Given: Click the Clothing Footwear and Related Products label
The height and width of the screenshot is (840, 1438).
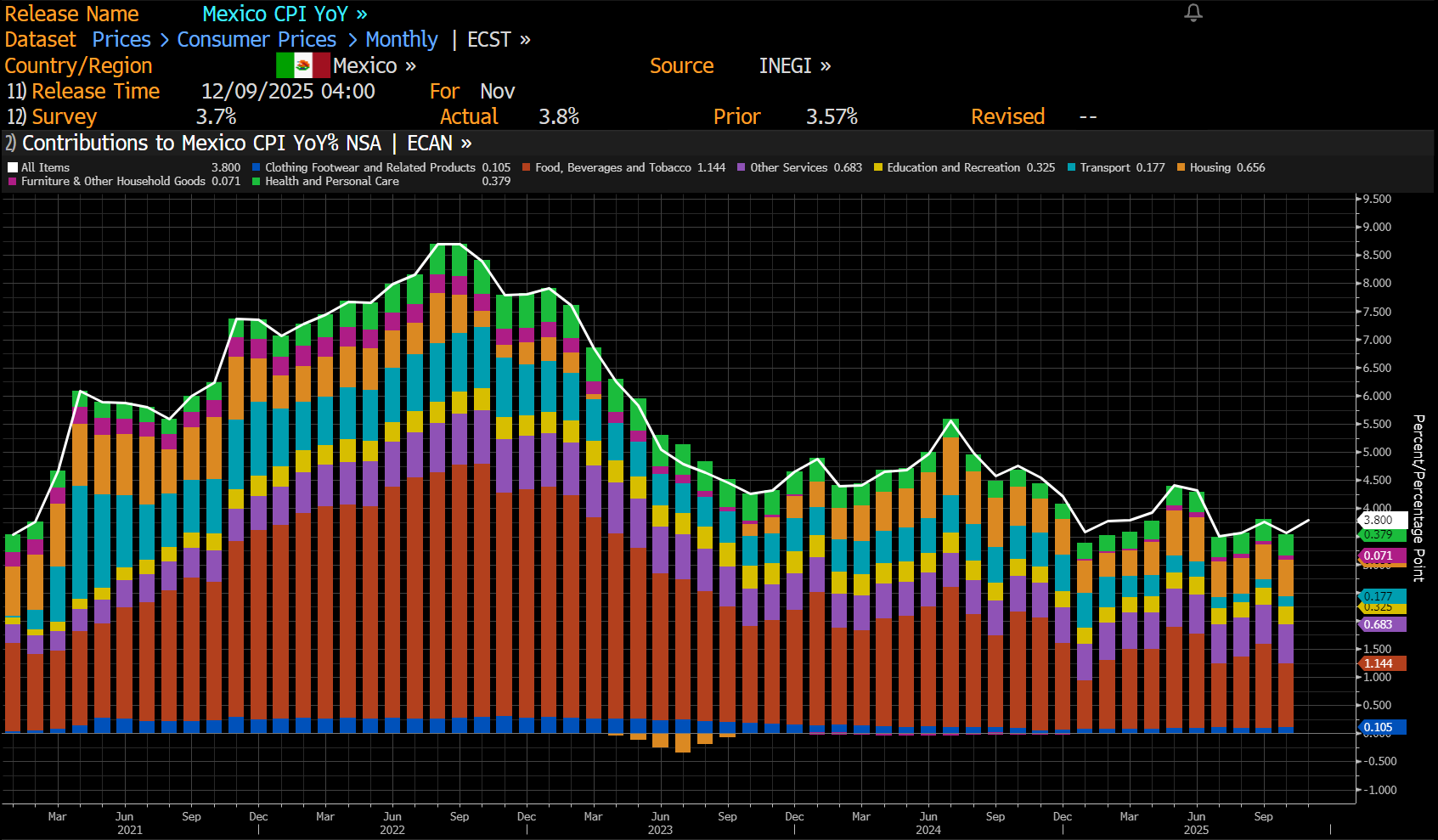Looking at the screenshot, I should [x=370, y=167].
